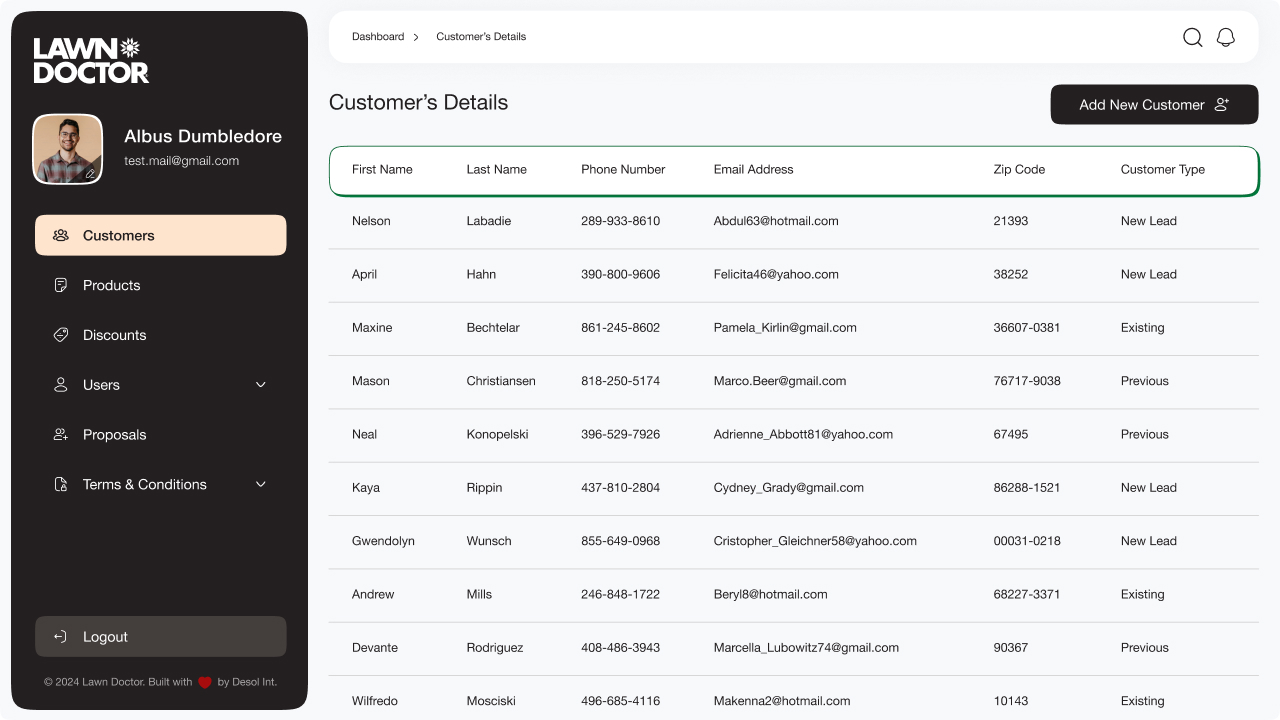Click email Adrienne_Abbott81@yahoo.com

point(803,434)
